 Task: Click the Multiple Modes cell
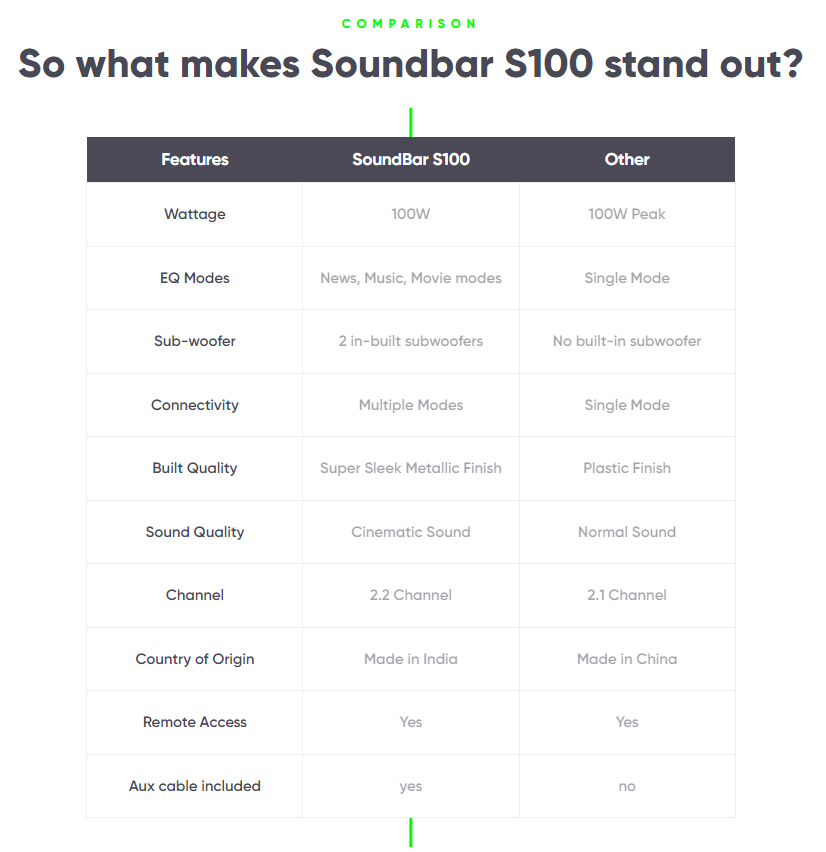[x=411, y=405]
